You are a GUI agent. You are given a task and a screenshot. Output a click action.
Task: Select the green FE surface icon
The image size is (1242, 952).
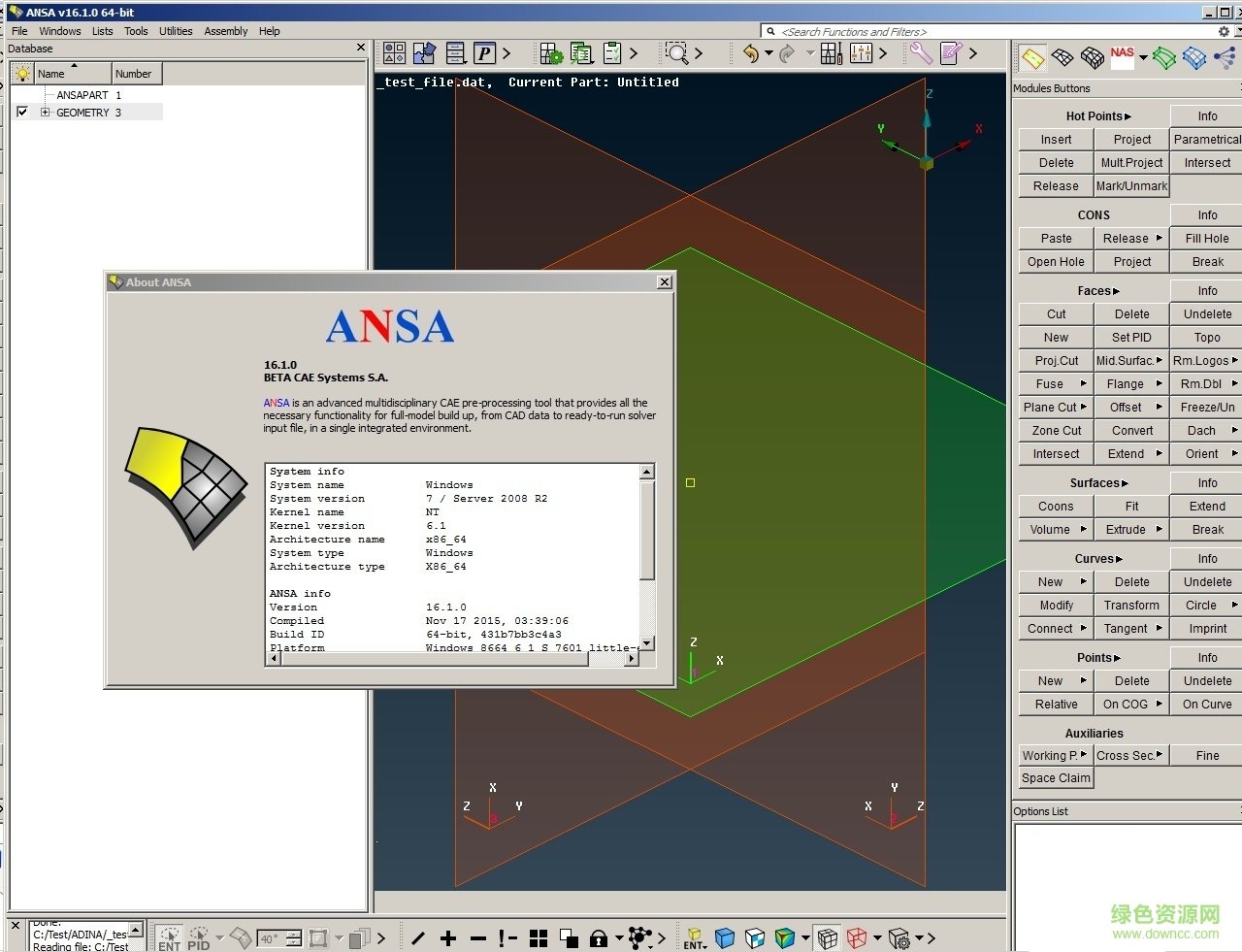(x=1162, y=58)
